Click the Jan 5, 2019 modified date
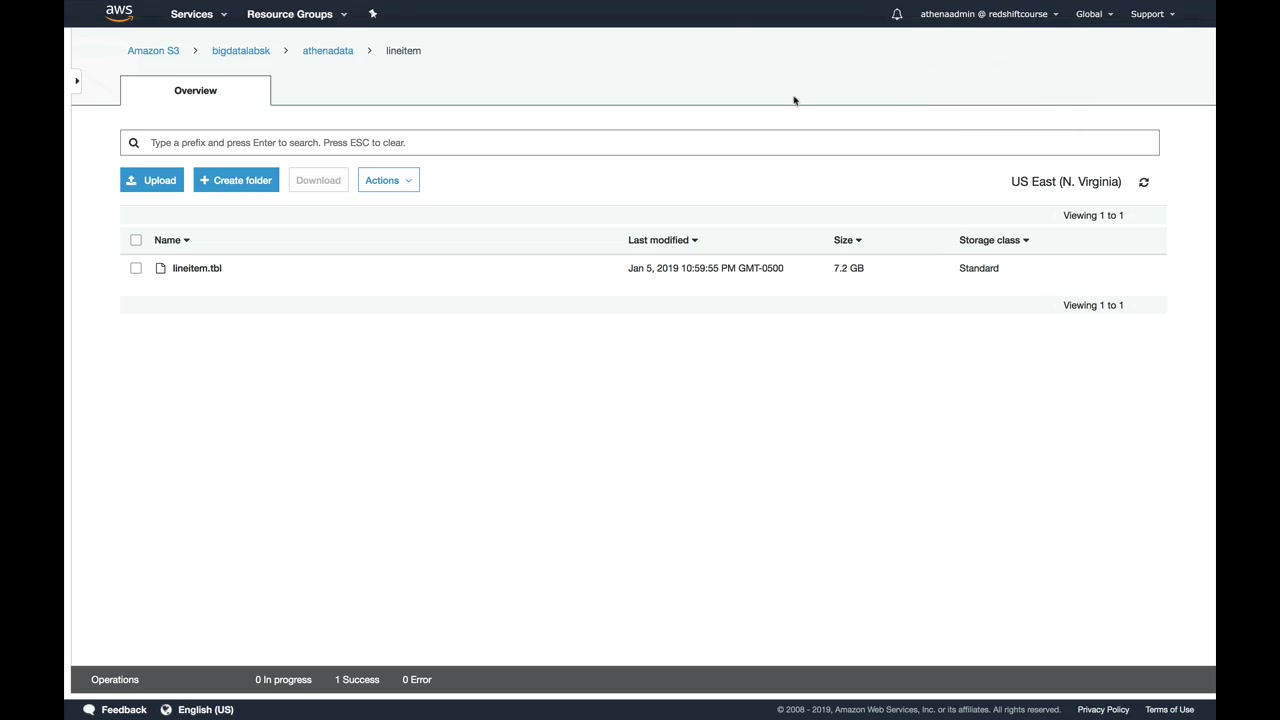Image resolution: width=1280 pixels, height=720 pixels. tap(706, 268)
